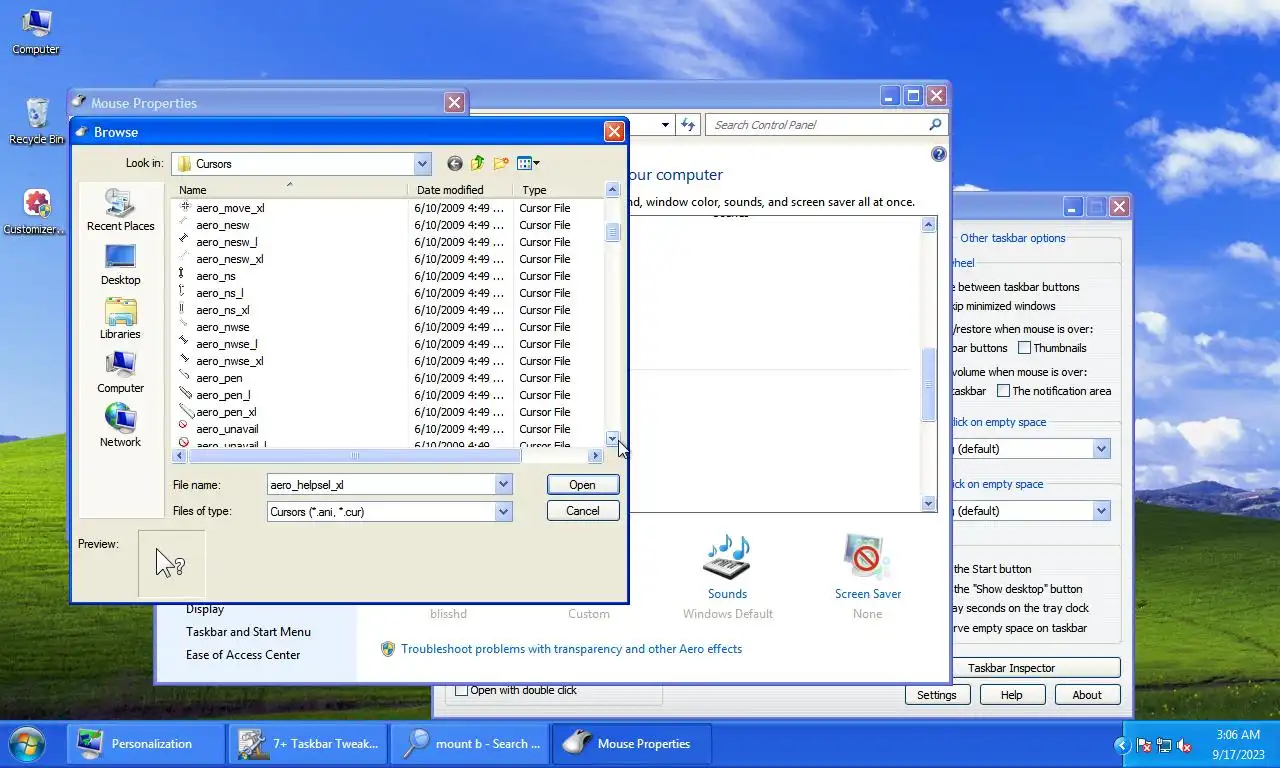Screen dimensions: 1280x768
Task: Open Taskbar and Start Menu link
Action: 248,632
